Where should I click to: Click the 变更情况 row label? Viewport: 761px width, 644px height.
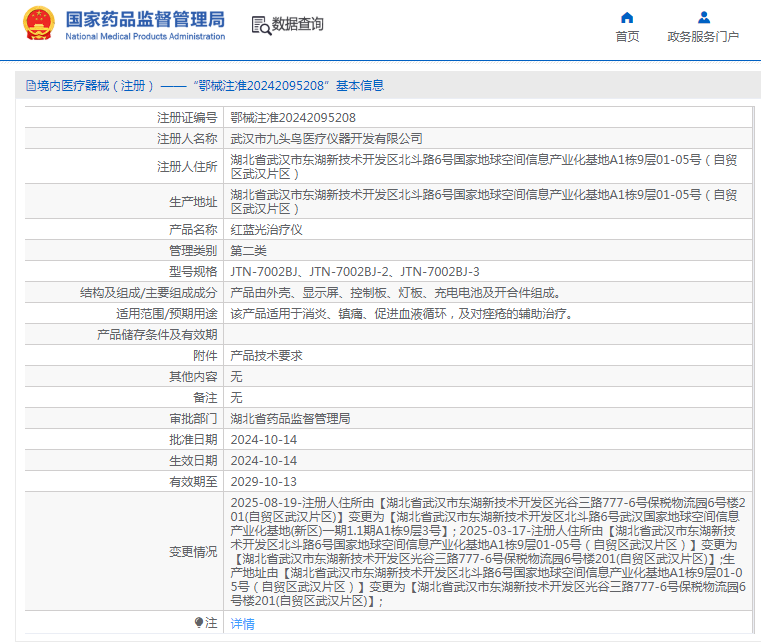(x=192, y=551)
